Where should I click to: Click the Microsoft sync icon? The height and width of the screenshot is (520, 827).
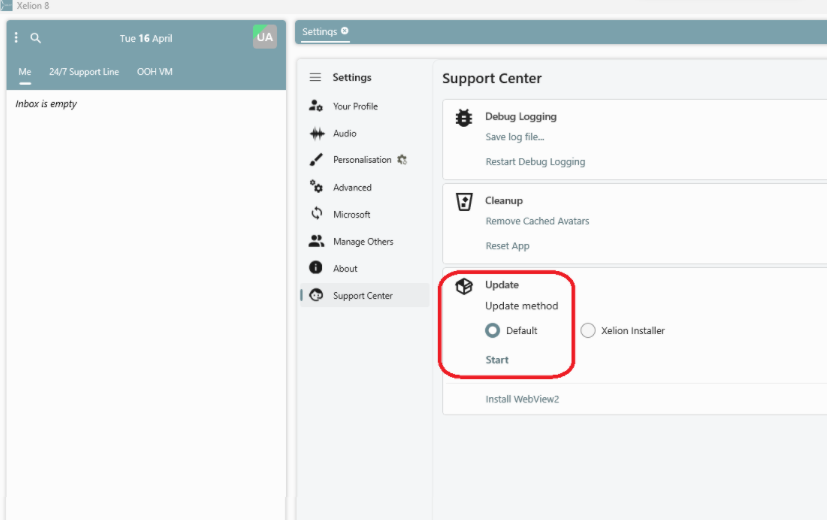pos(316,214)
